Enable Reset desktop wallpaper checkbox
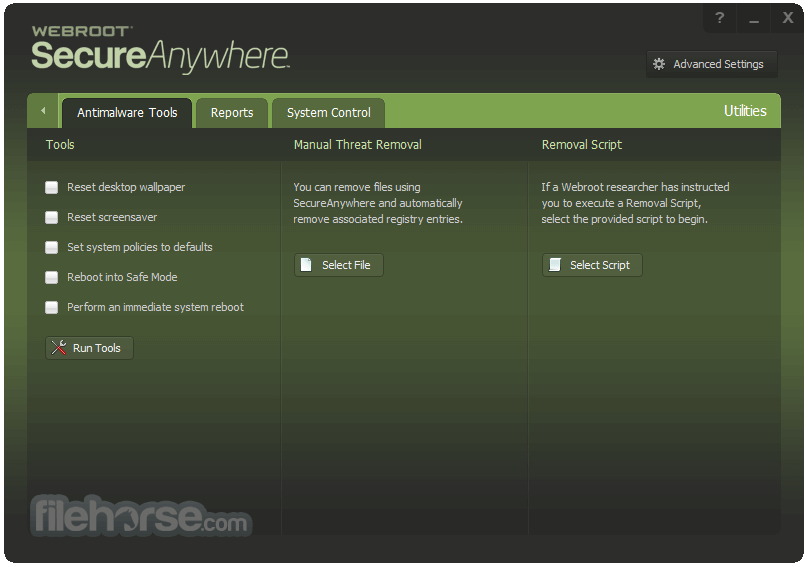Viewport: 808px width, 567px height. coord(52,187)
